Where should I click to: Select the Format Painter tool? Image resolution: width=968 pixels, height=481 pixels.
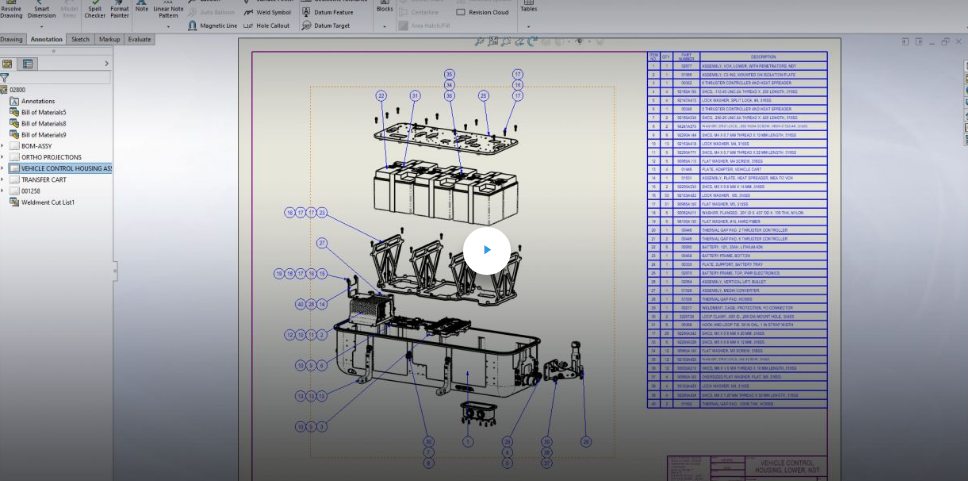point(119,11)
